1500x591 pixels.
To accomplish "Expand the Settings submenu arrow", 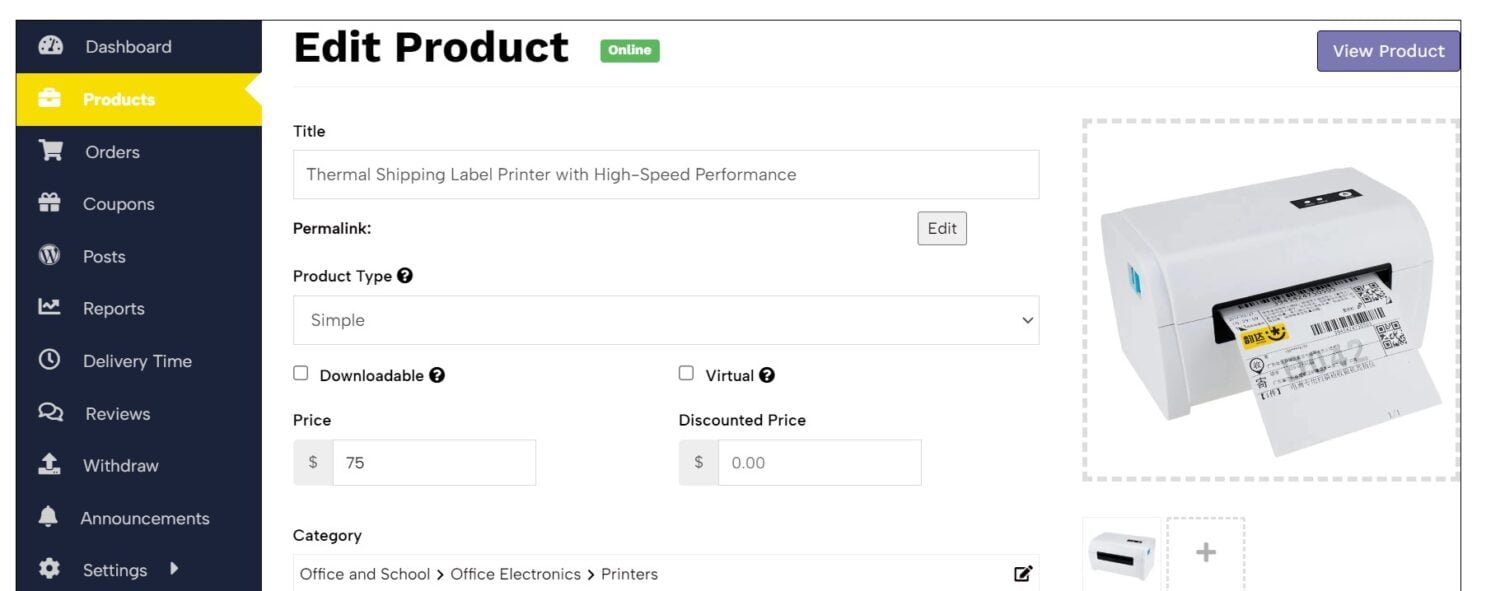I will coord(174,569).
